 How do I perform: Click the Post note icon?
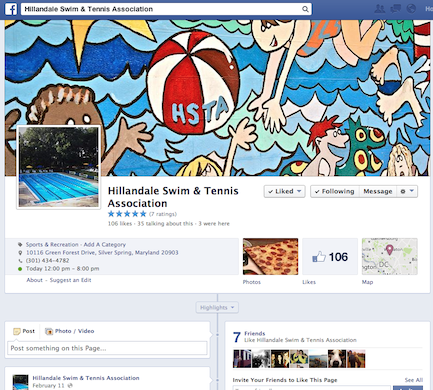click(17, 331)
